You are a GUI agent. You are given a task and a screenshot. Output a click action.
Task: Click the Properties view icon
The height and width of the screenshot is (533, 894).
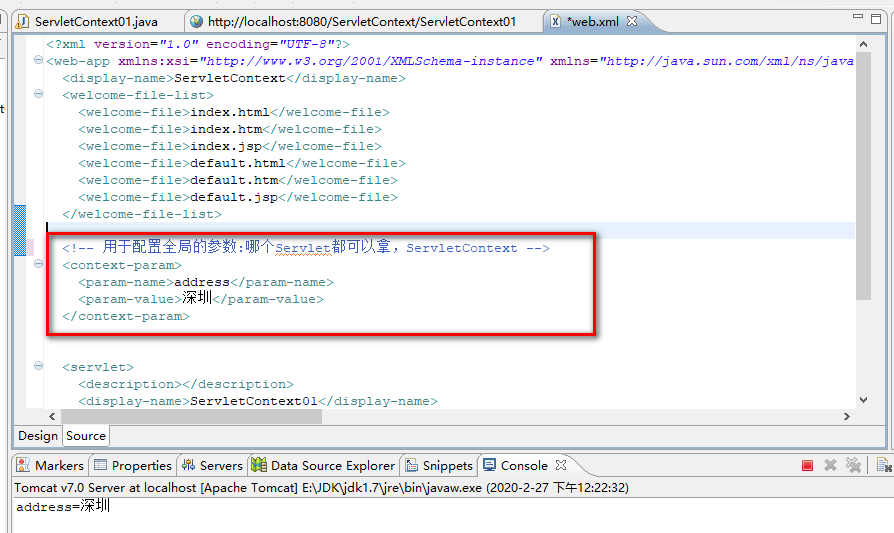[x=100, y=465]
